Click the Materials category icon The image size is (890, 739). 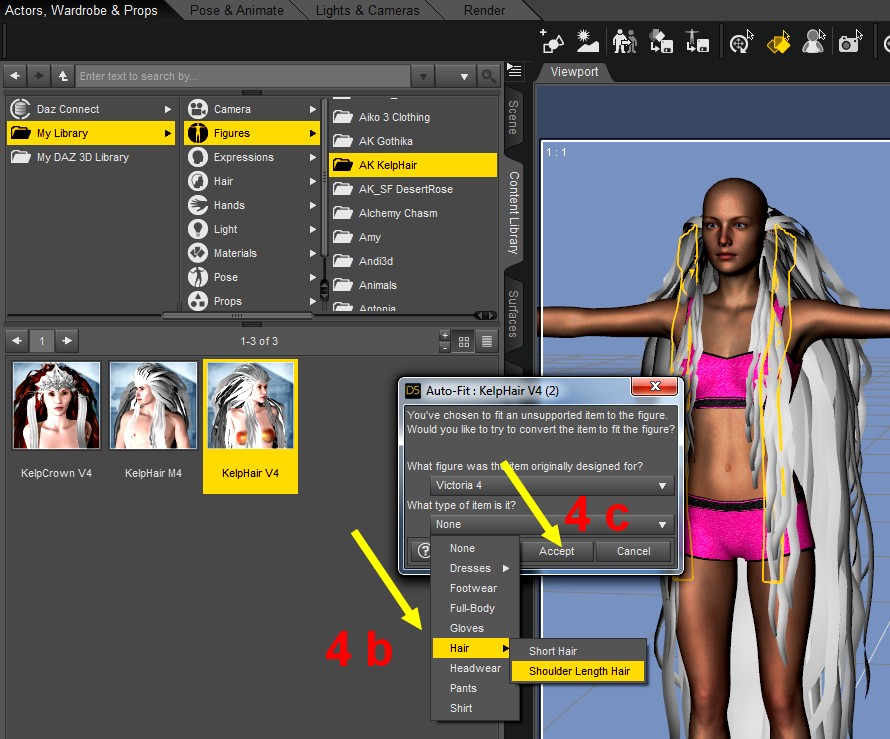click(x=198, y=253)
